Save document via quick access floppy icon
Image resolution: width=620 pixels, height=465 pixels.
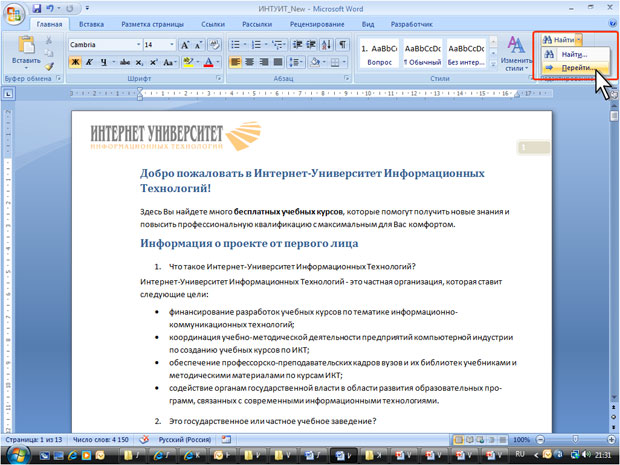click(37, 8)
